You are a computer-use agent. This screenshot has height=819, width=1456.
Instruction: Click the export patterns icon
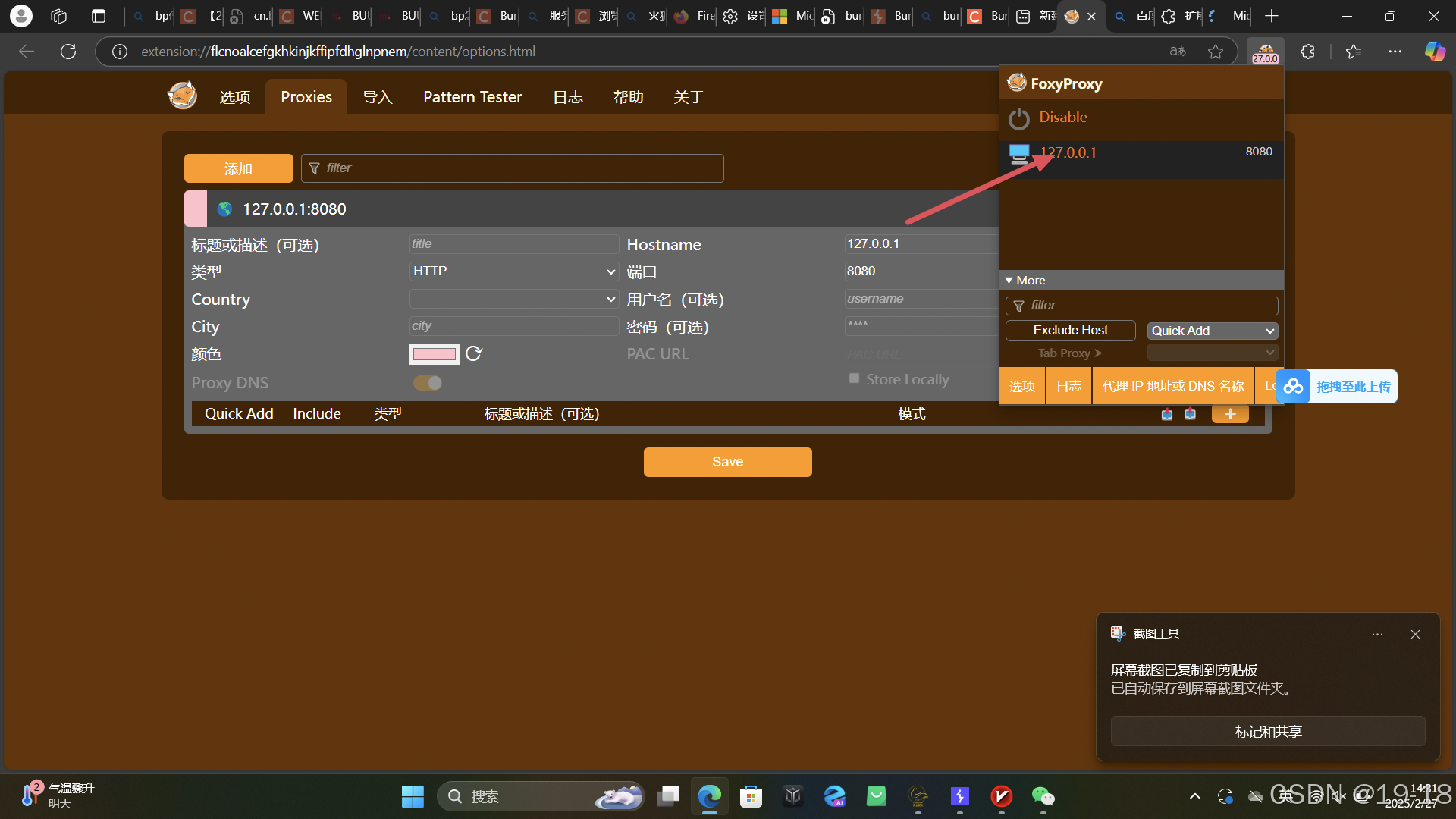[1191, 414]
